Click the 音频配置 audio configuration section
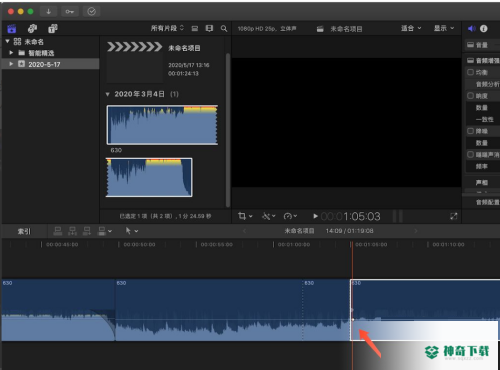 (487, 202)
